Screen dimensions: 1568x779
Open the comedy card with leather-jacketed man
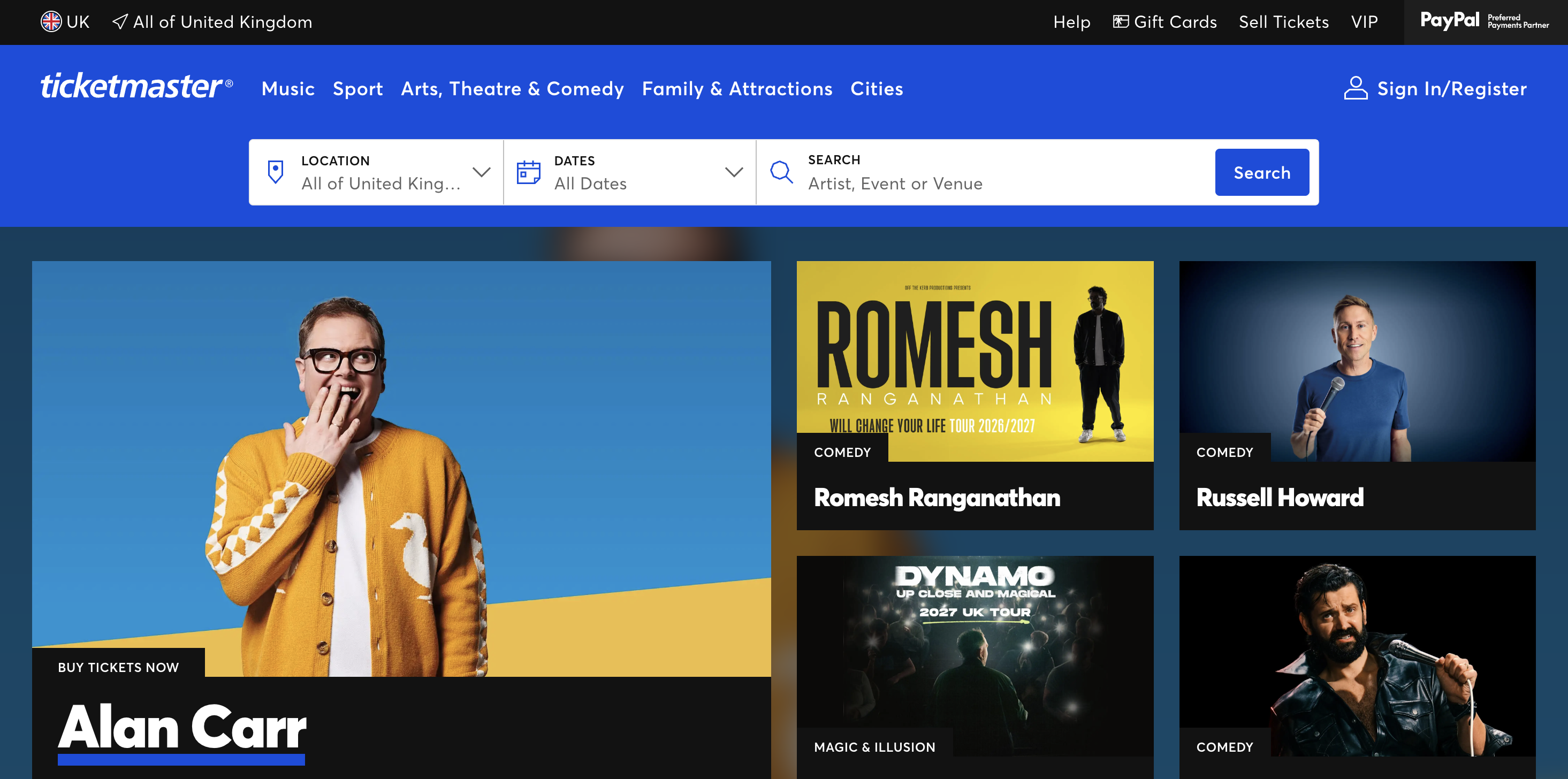point(1357,656)
